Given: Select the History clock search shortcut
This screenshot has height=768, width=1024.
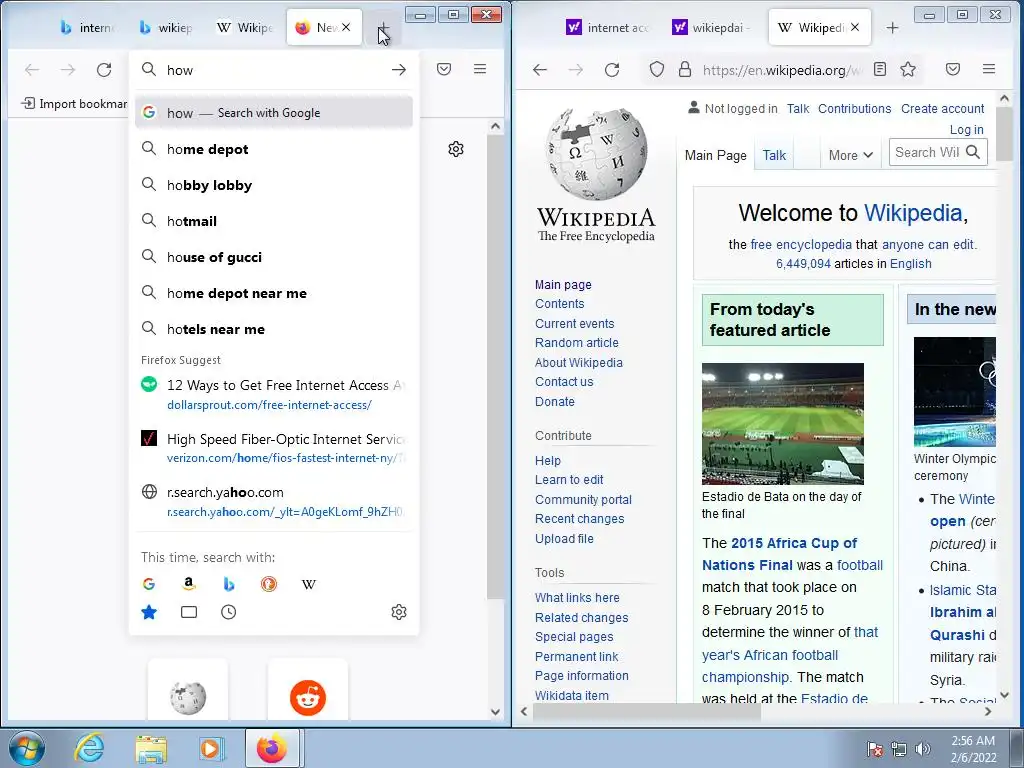Looking at the screenshot, I should [x=229, y=612].
